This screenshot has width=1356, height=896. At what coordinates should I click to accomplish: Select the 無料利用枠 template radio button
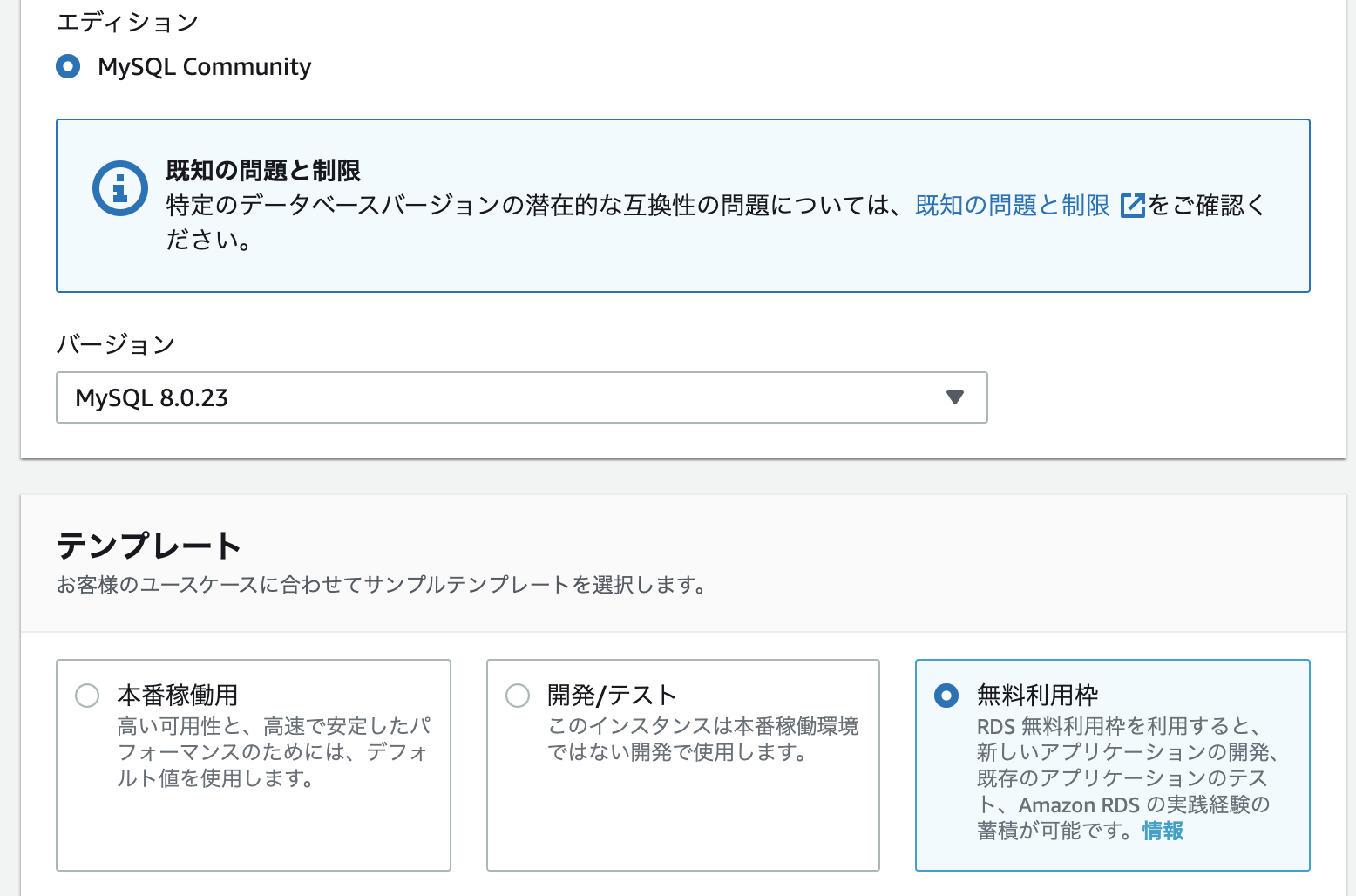[x=946, y=696]
